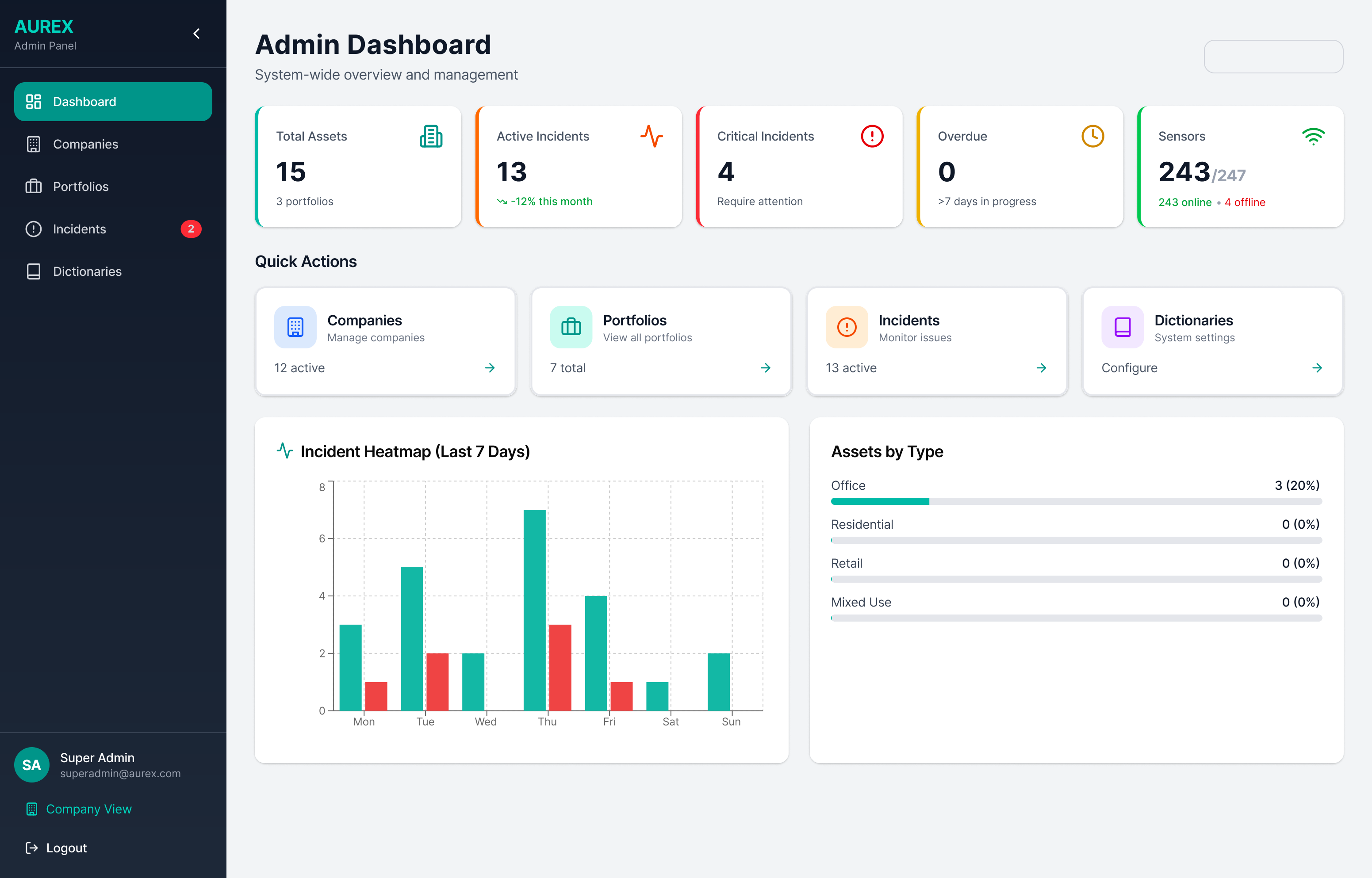The image size is (1372, 878).
Task: Switch to Company View
Action: tap(88, 809)
